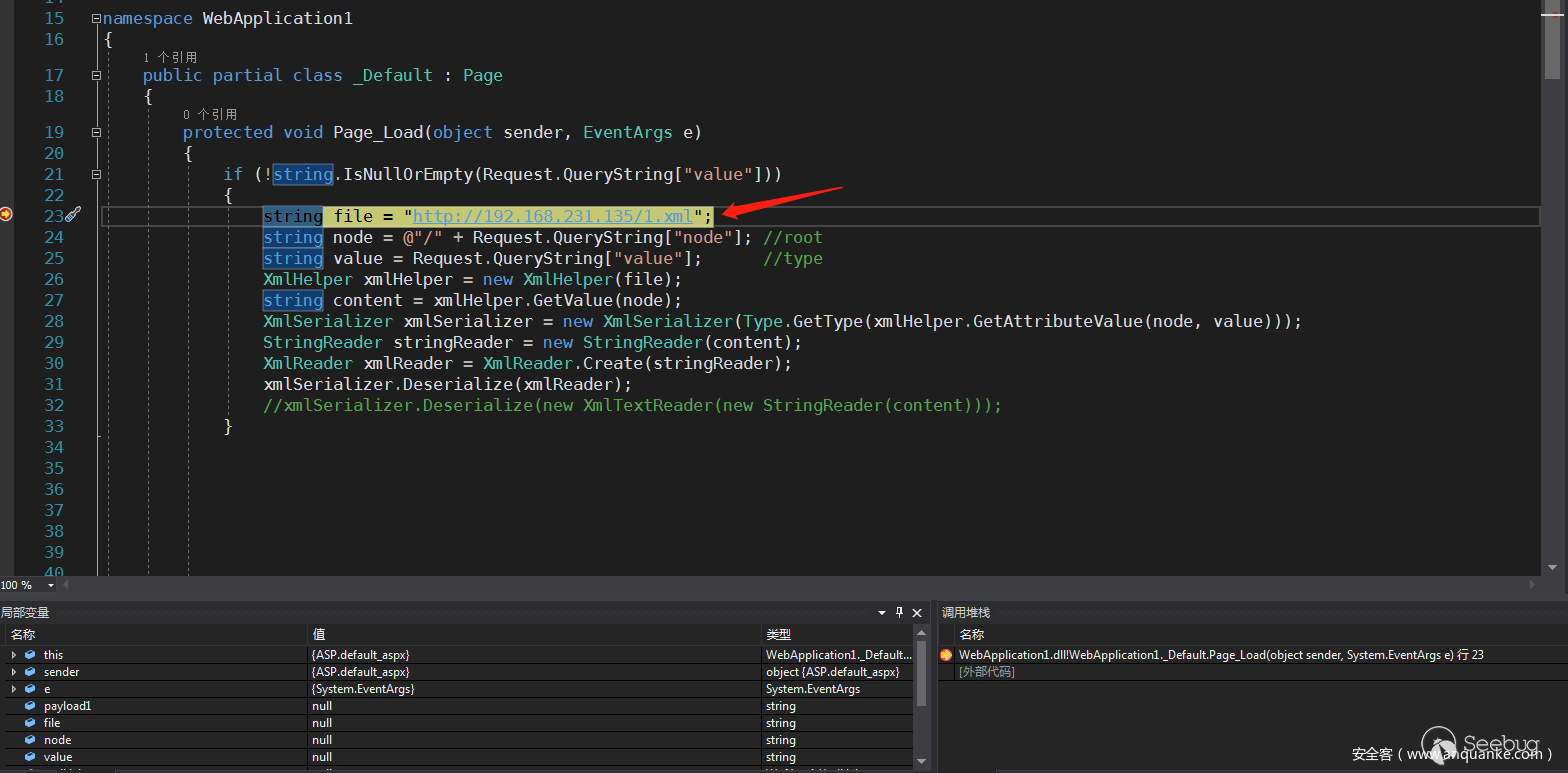The image size is (1568, 773).
Task: Expand the 'sender' variable tree node
Action: (13, 672)
